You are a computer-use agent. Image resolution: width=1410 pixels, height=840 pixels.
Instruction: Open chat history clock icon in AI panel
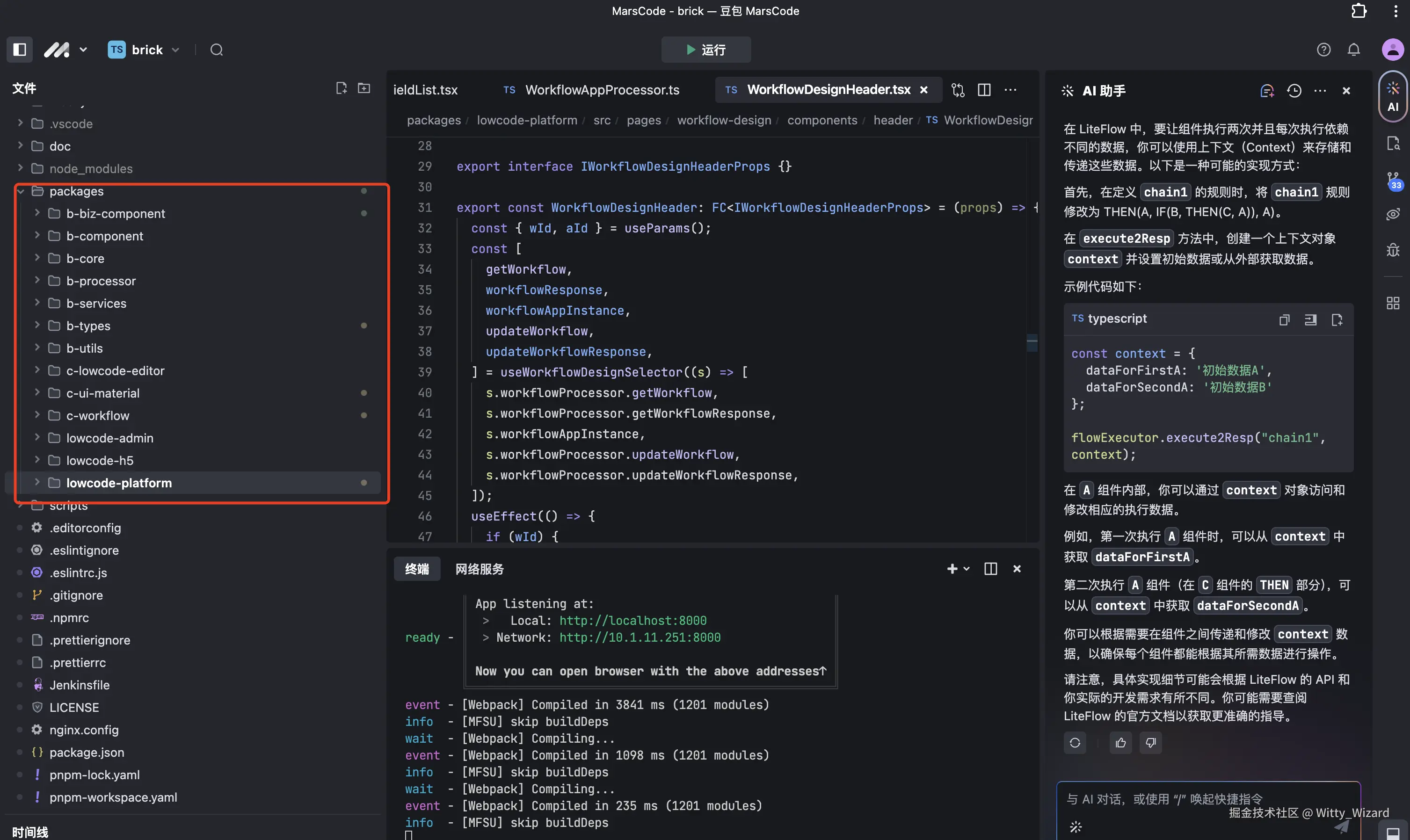pyautogui.click(x=1294, y=91)
